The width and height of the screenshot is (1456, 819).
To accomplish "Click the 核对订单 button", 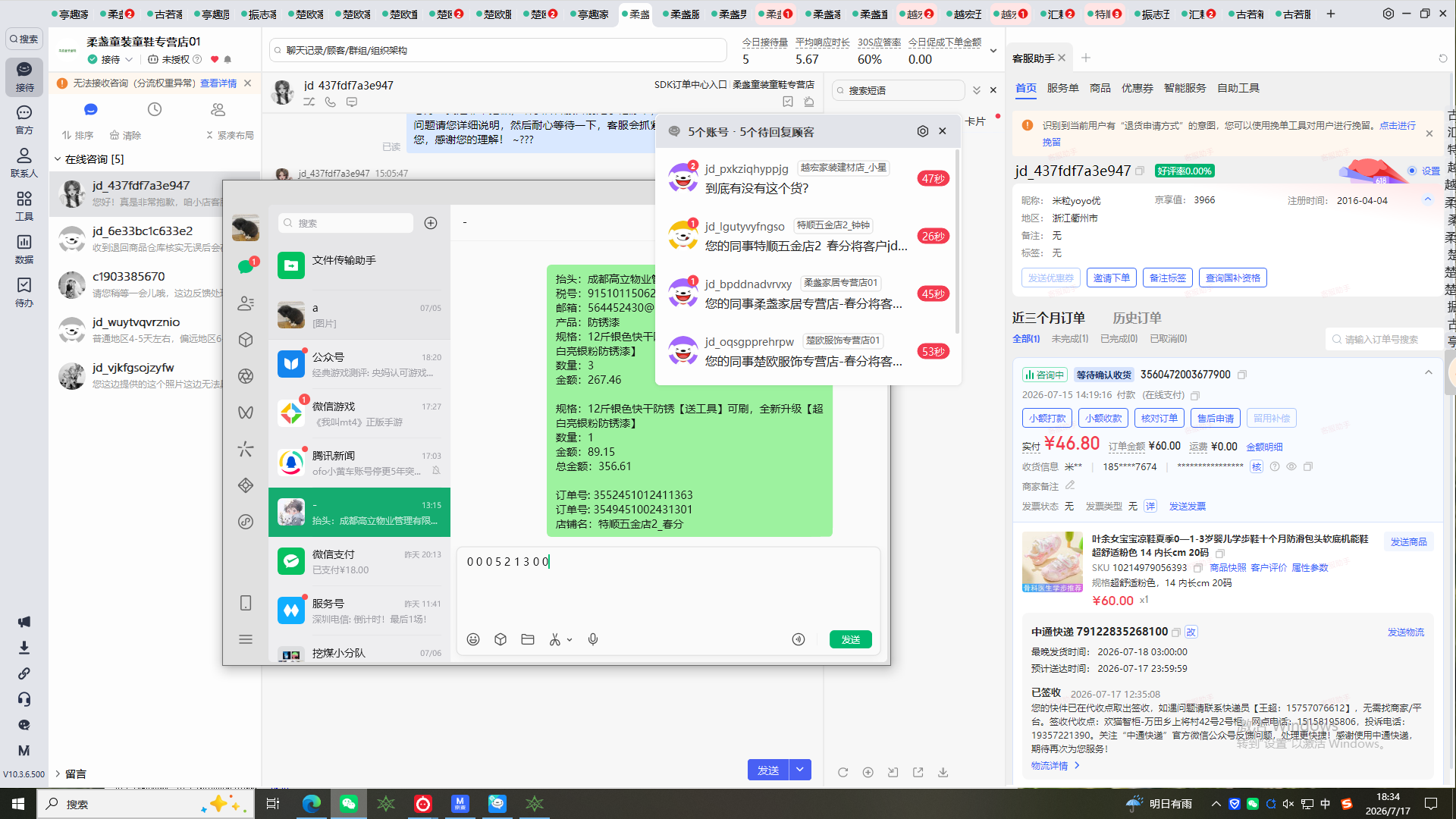I will [1159, 418].
